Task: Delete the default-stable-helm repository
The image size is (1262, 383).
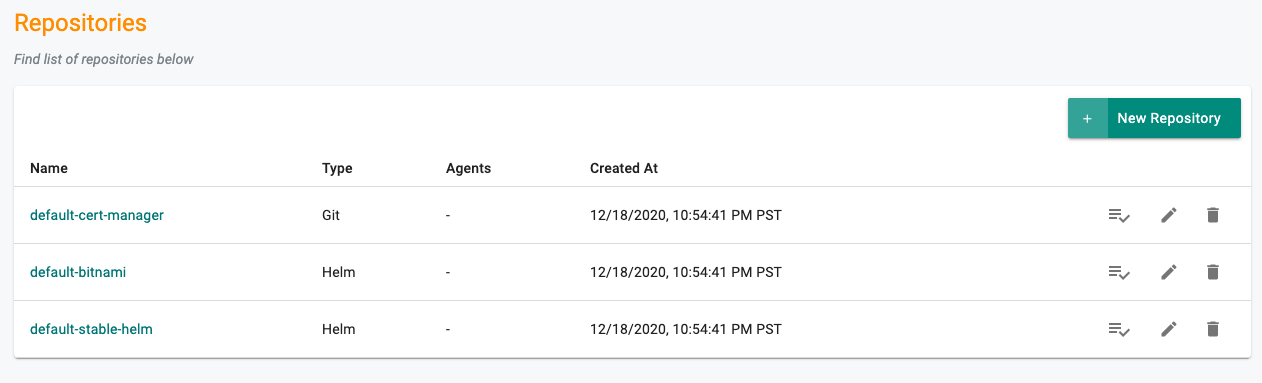Action: pyautogui.click(x=1213, y=329)
